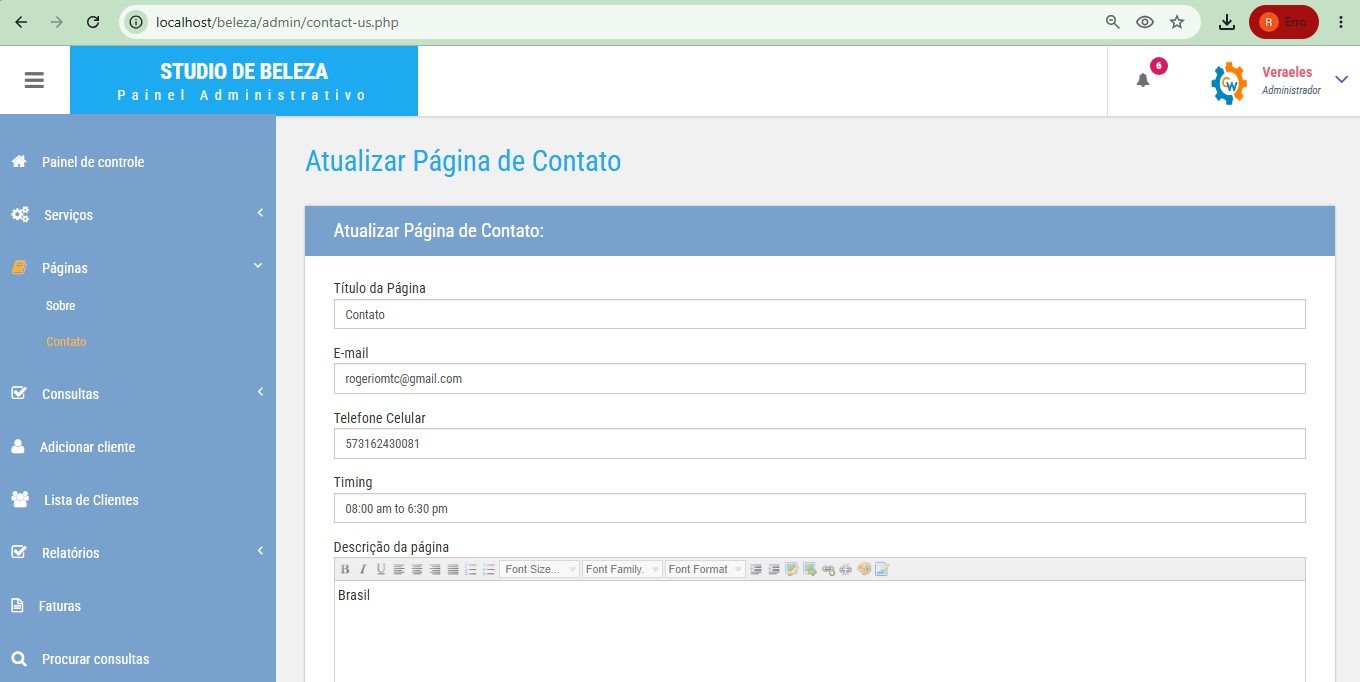Toggle Italic formatting in the editor toolbar
Screen dimensions: 1360x682
[x=363, y=569]
